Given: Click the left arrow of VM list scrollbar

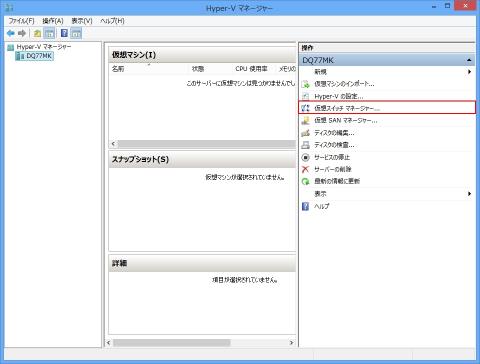Looking at the screenshot, I should [113, 144].
